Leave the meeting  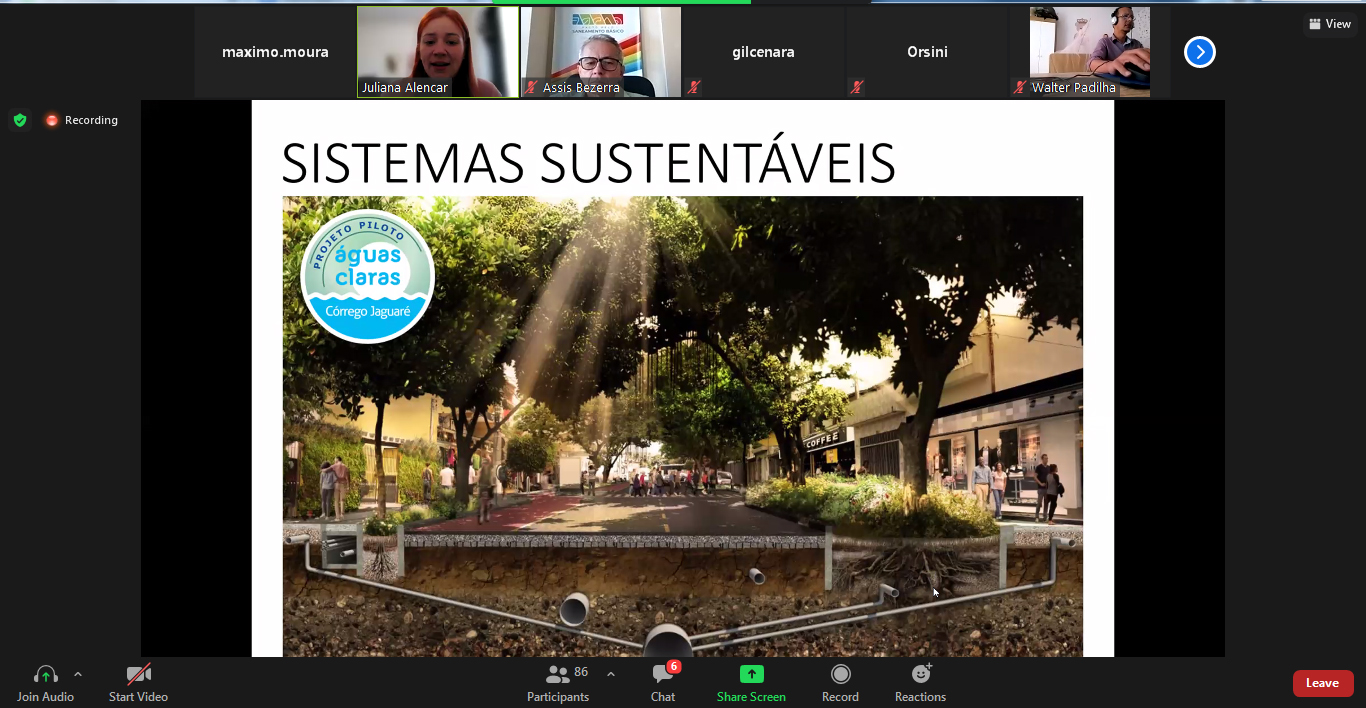coord(1322,683)
